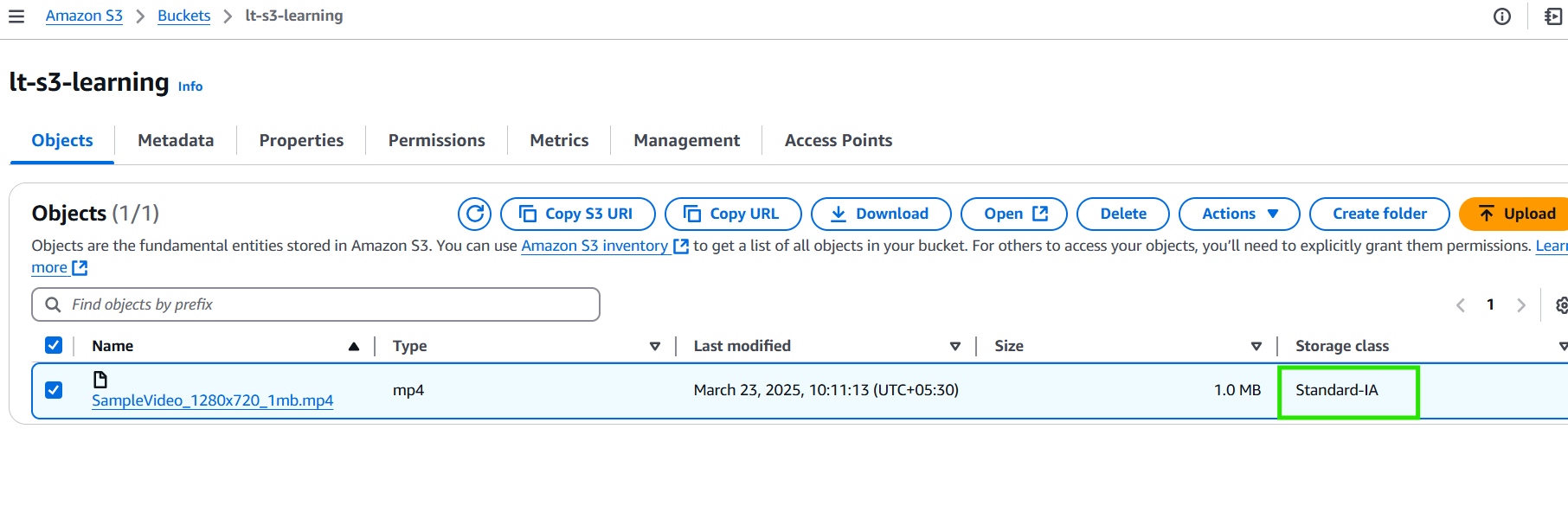Screen dimensions: 1568x512
Task: Open the Metrics tab
Action: [x=559, y=140]
